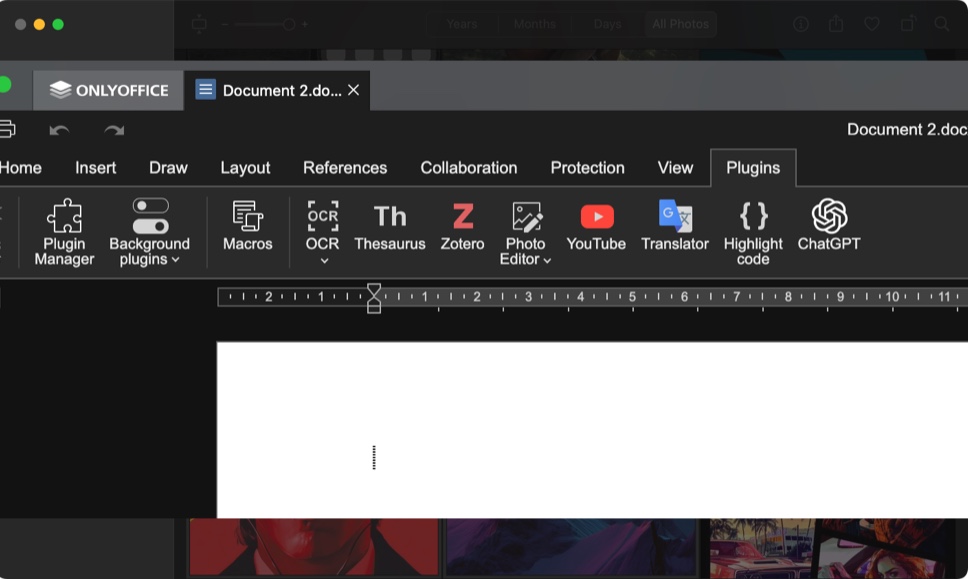Viewport: 968px width, 579px height.
Task: Expand the OCR dropdown arrow
Action: tap(324, 261)
